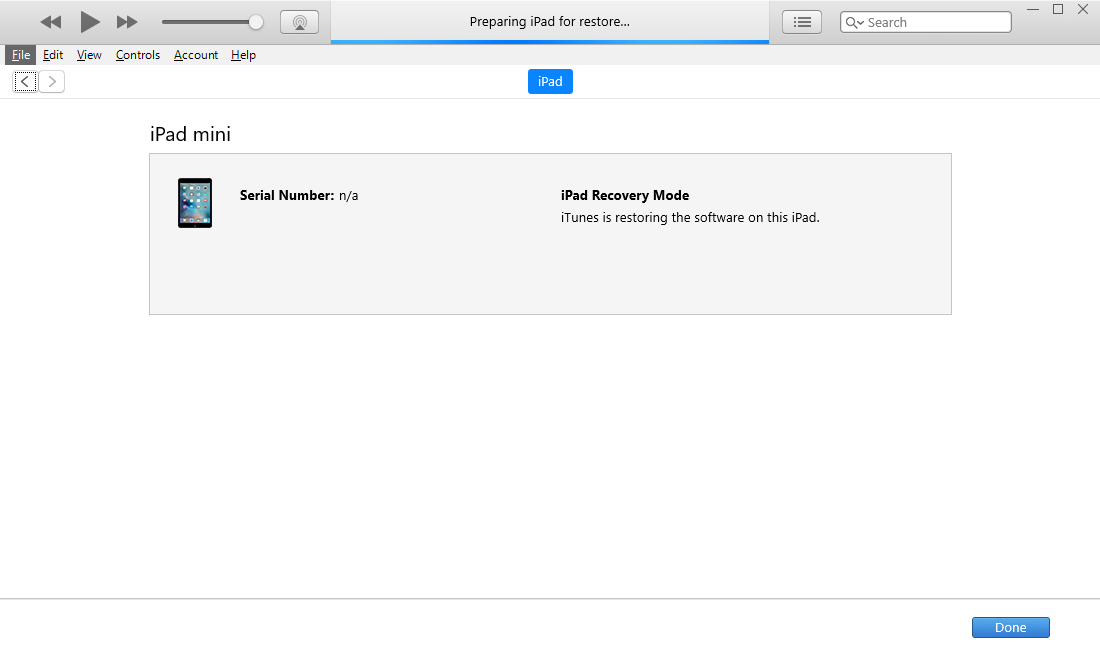Click the Done button
This screenshot has height=655, width=1100.
coord(1010,628)
